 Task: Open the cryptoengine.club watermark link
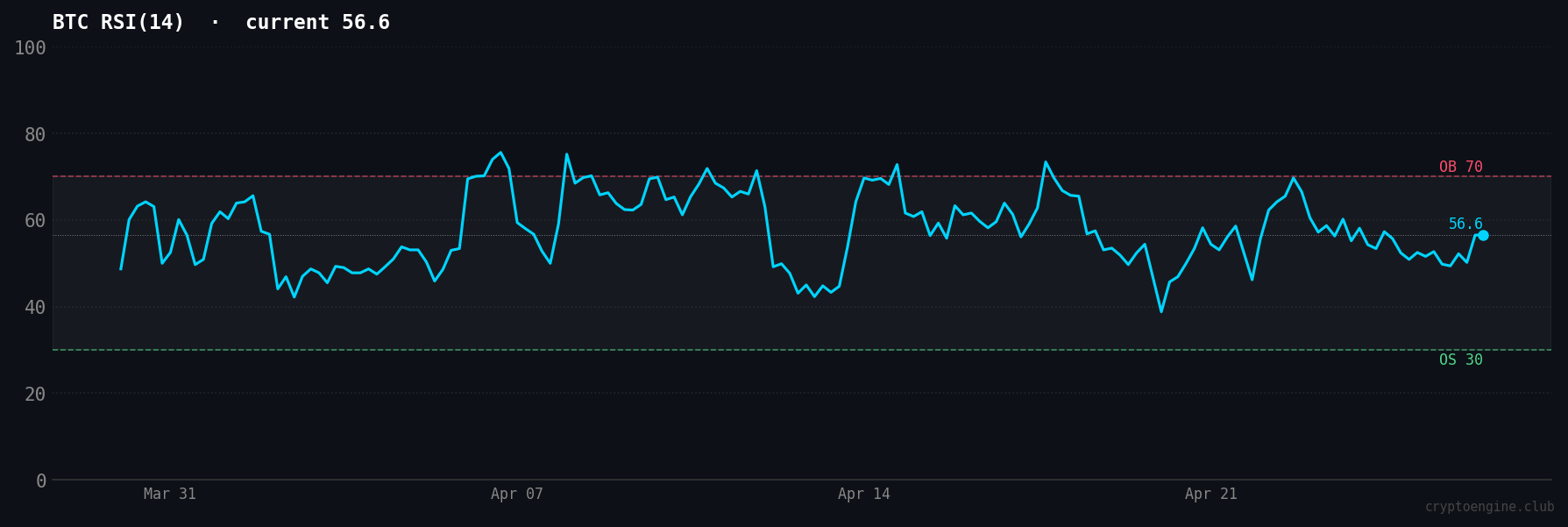click(1488, 507)
